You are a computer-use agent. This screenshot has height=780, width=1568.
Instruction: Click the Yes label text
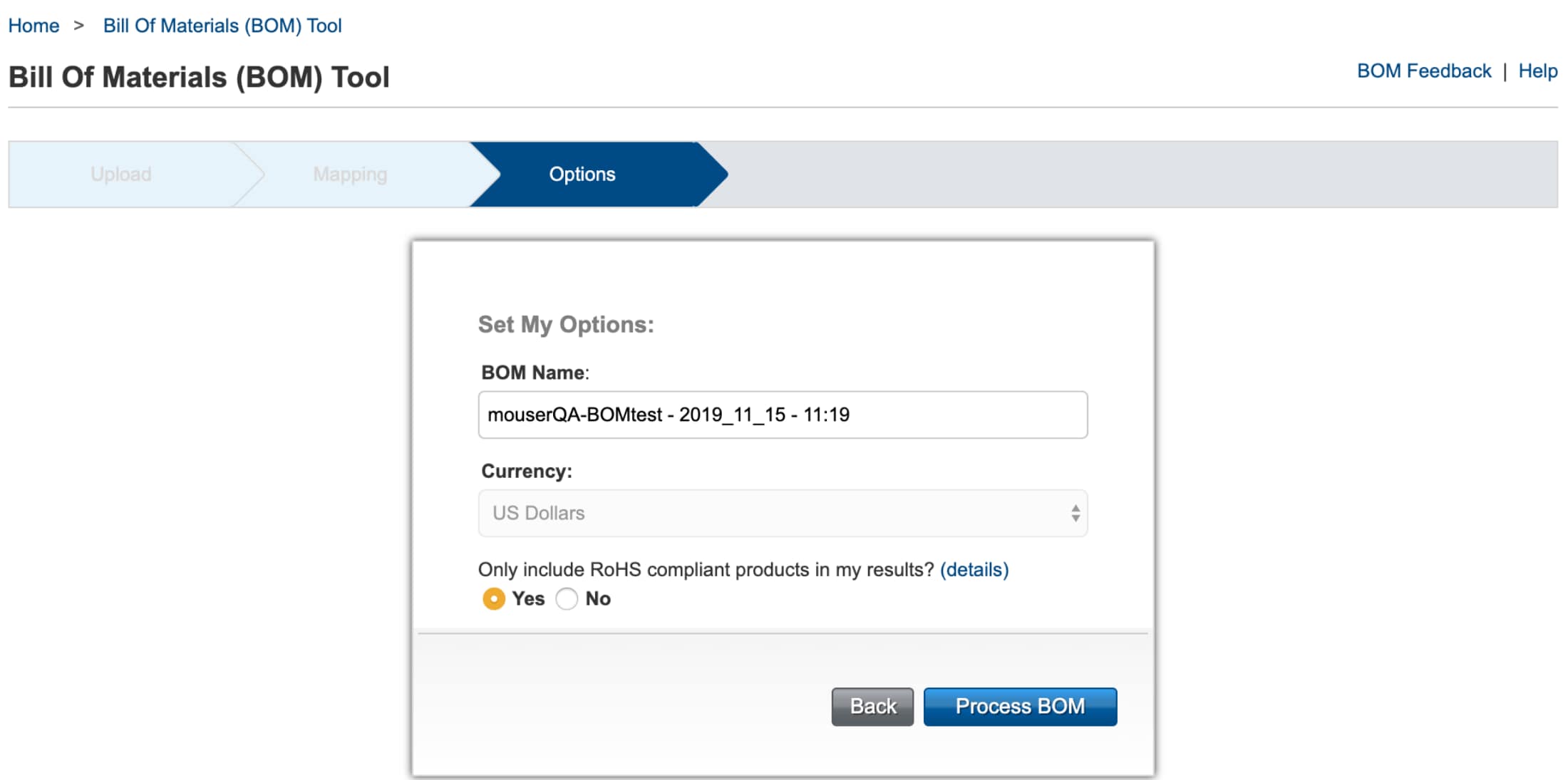click(528, 599)
